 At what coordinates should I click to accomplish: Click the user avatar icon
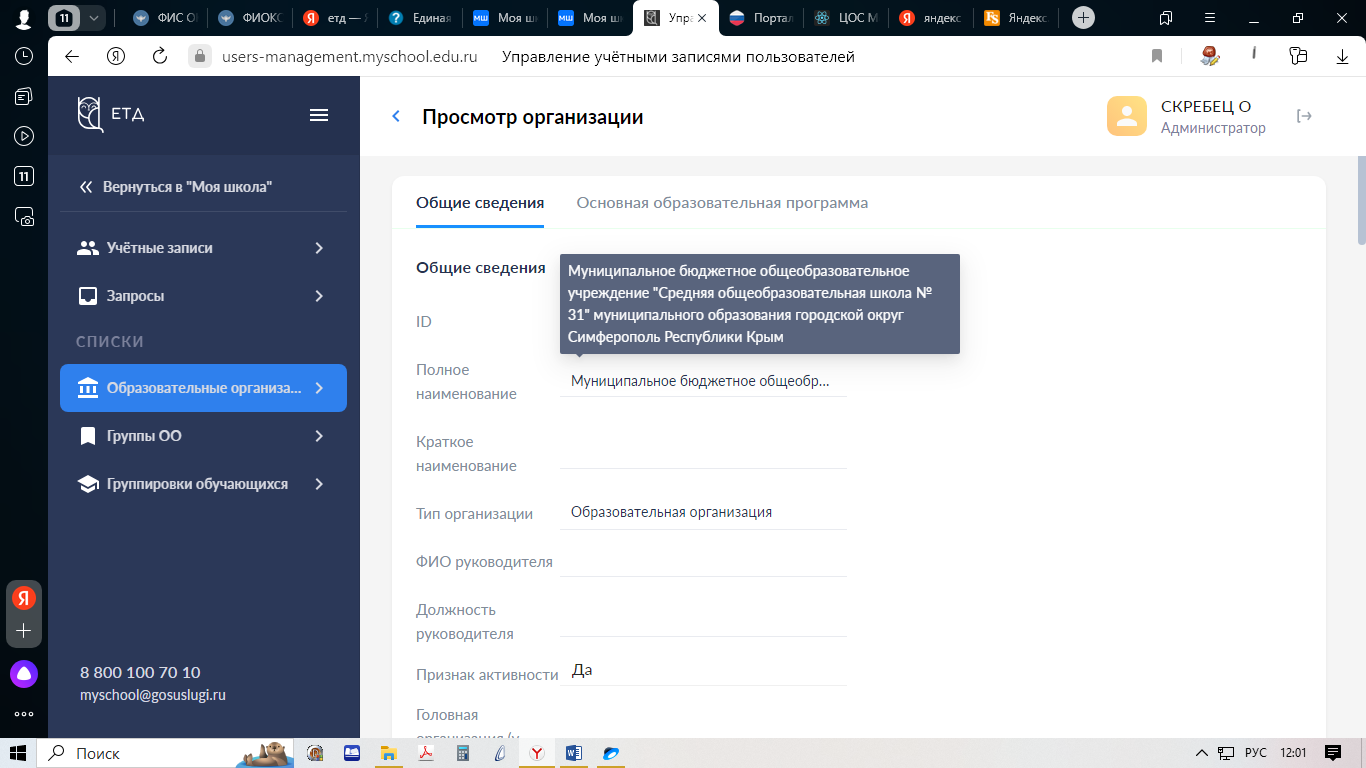(x=1126, y=116)
